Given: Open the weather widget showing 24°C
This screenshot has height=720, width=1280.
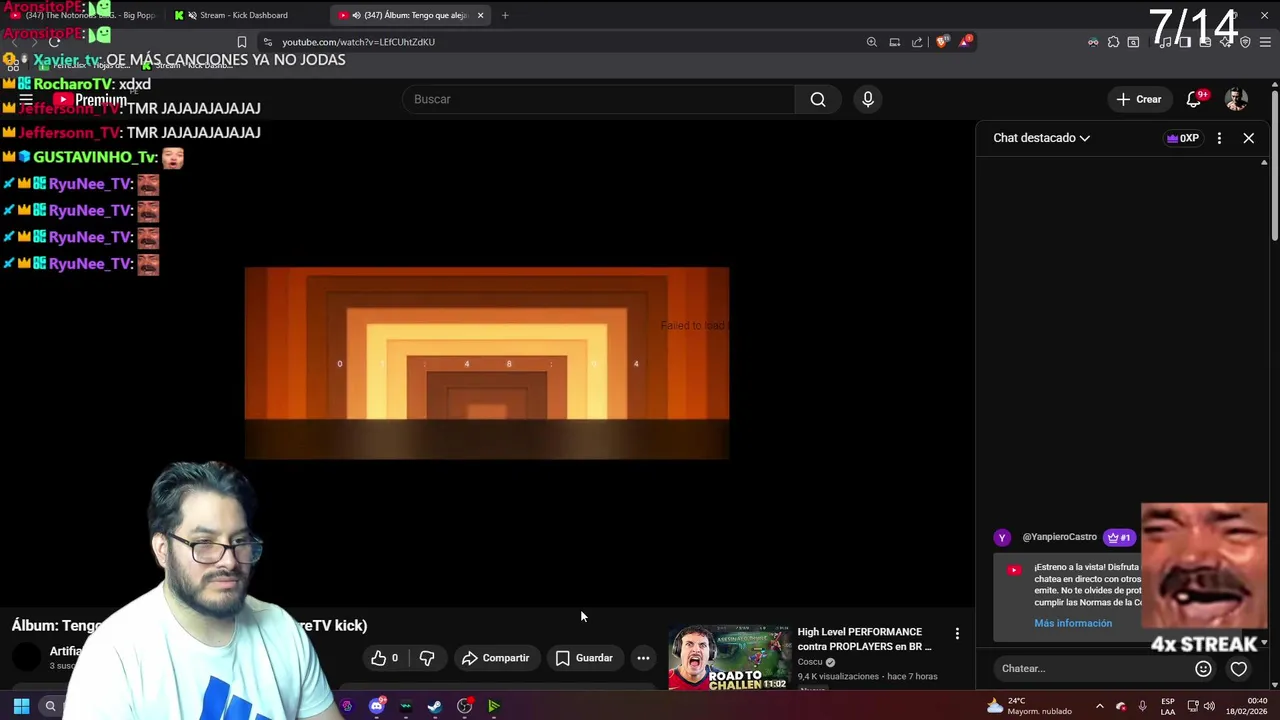Looking at the screenshot, I should (x=1029, y=706).
